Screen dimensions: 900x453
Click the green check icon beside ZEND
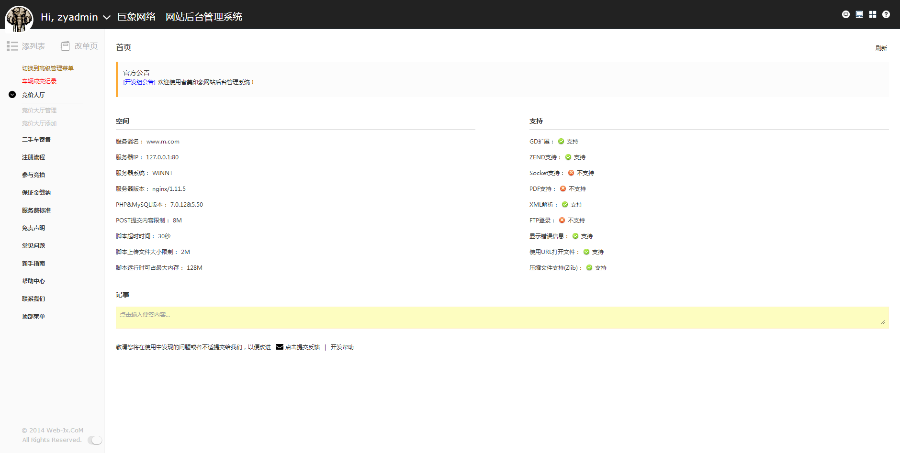click(568, 157)
